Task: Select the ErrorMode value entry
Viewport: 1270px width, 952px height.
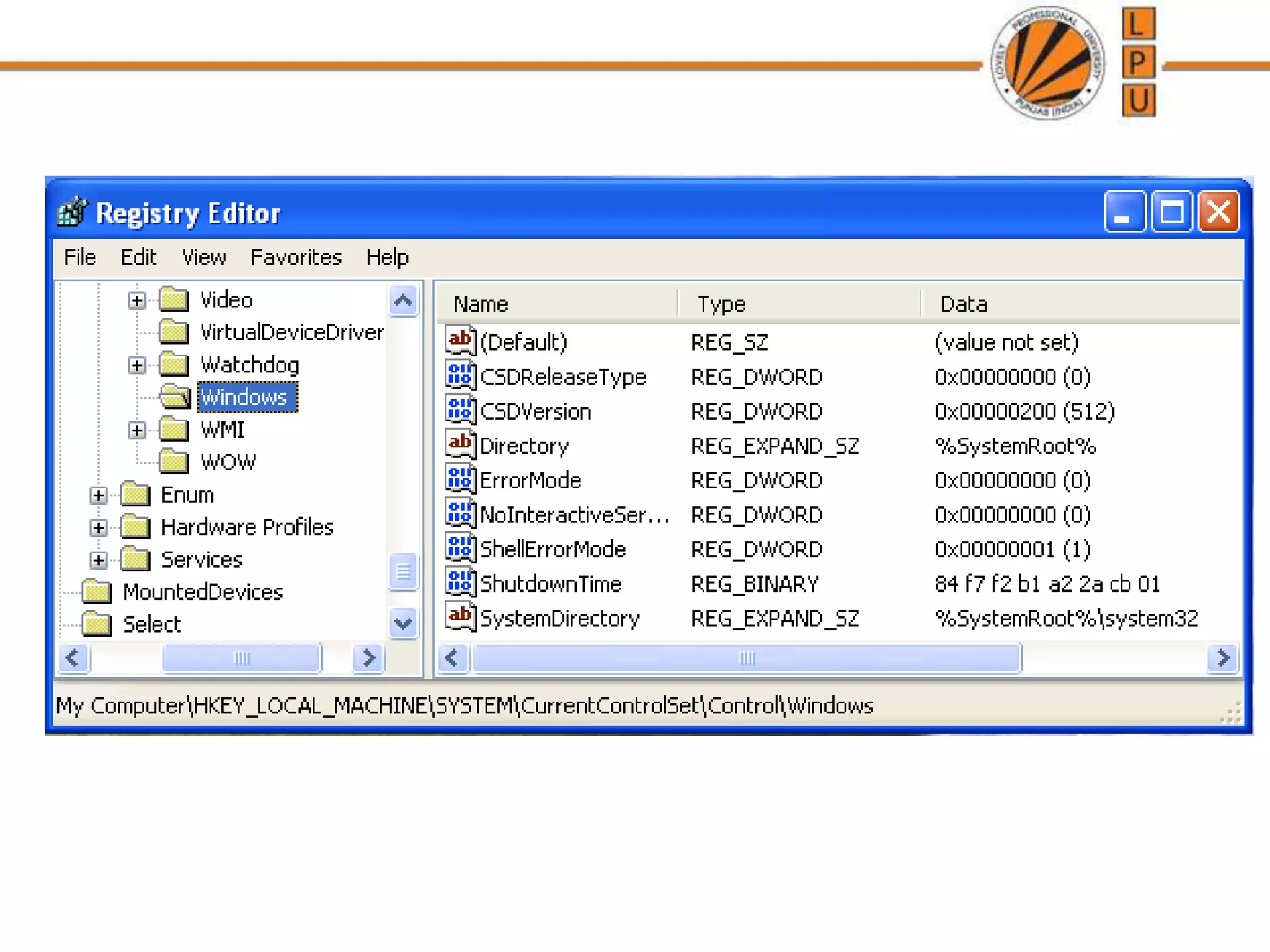Action: (530, 480)
